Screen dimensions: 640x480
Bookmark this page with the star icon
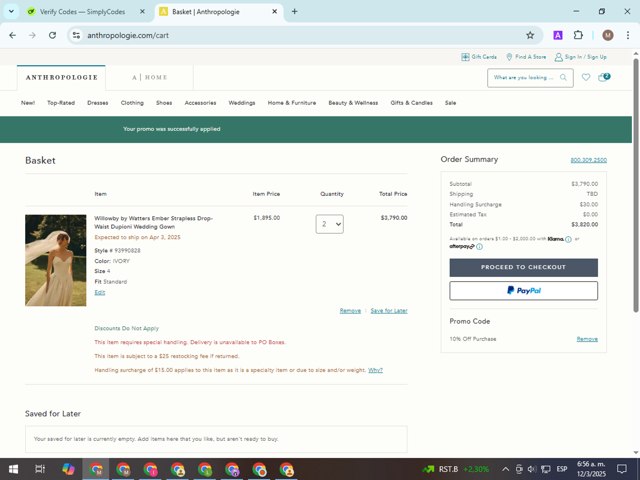(530, 36)
